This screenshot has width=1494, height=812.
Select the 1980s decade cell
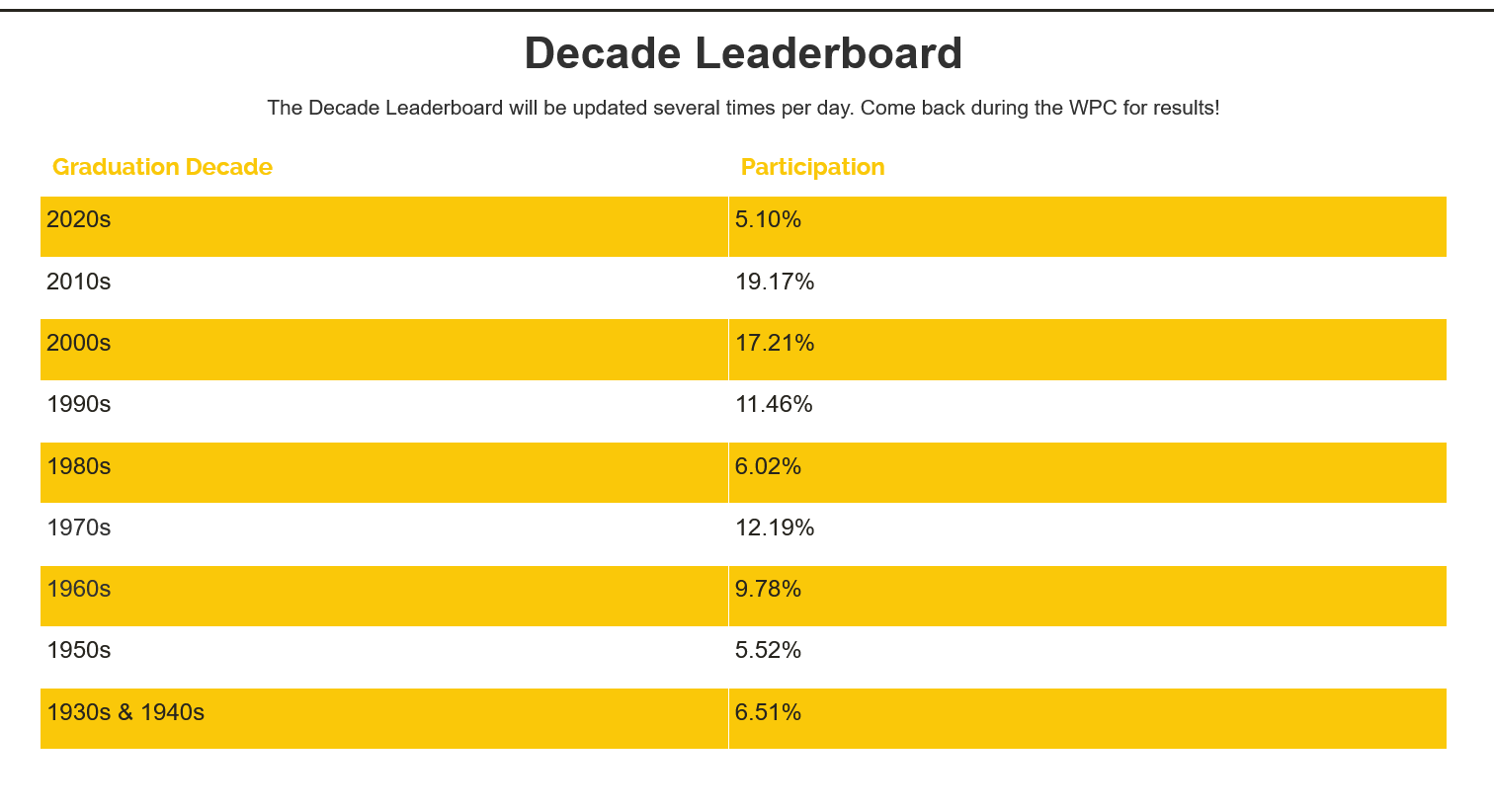[x=79, y=466]
